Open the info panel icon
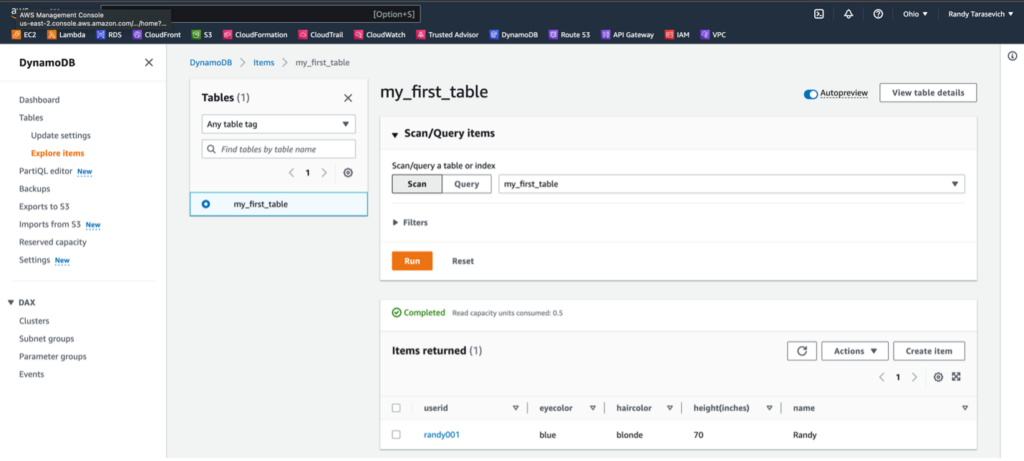1024x461 pixels. [x=1012, y=57]
